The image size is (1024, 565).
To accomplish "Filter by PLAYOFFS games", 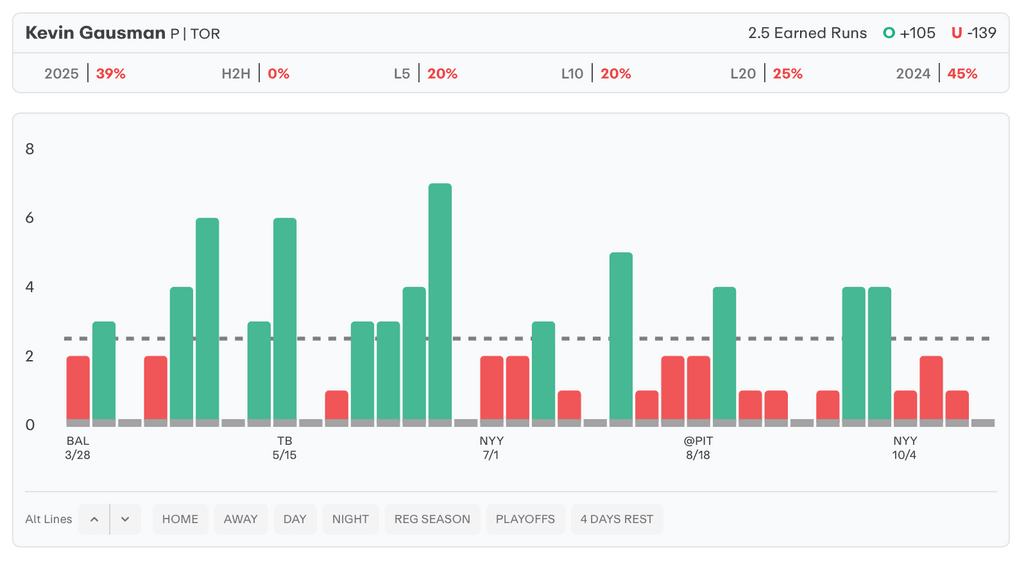I will coord(525,519).
